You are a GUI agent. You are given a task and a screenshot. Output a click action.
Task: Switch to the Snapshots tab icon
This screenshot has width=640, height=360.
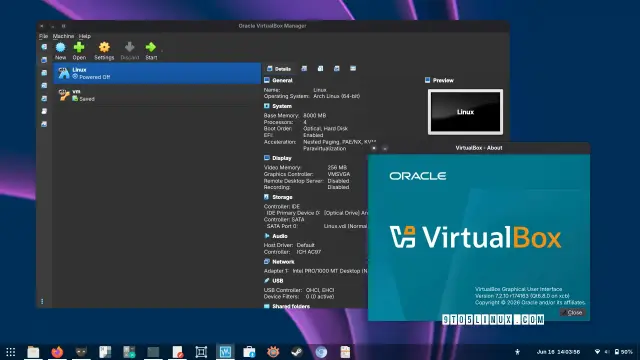click(x=304, y=69)
